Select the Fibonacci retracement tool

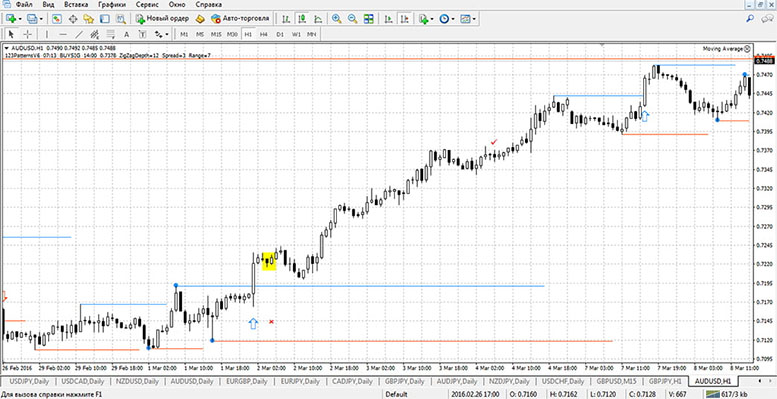(111, 34)
